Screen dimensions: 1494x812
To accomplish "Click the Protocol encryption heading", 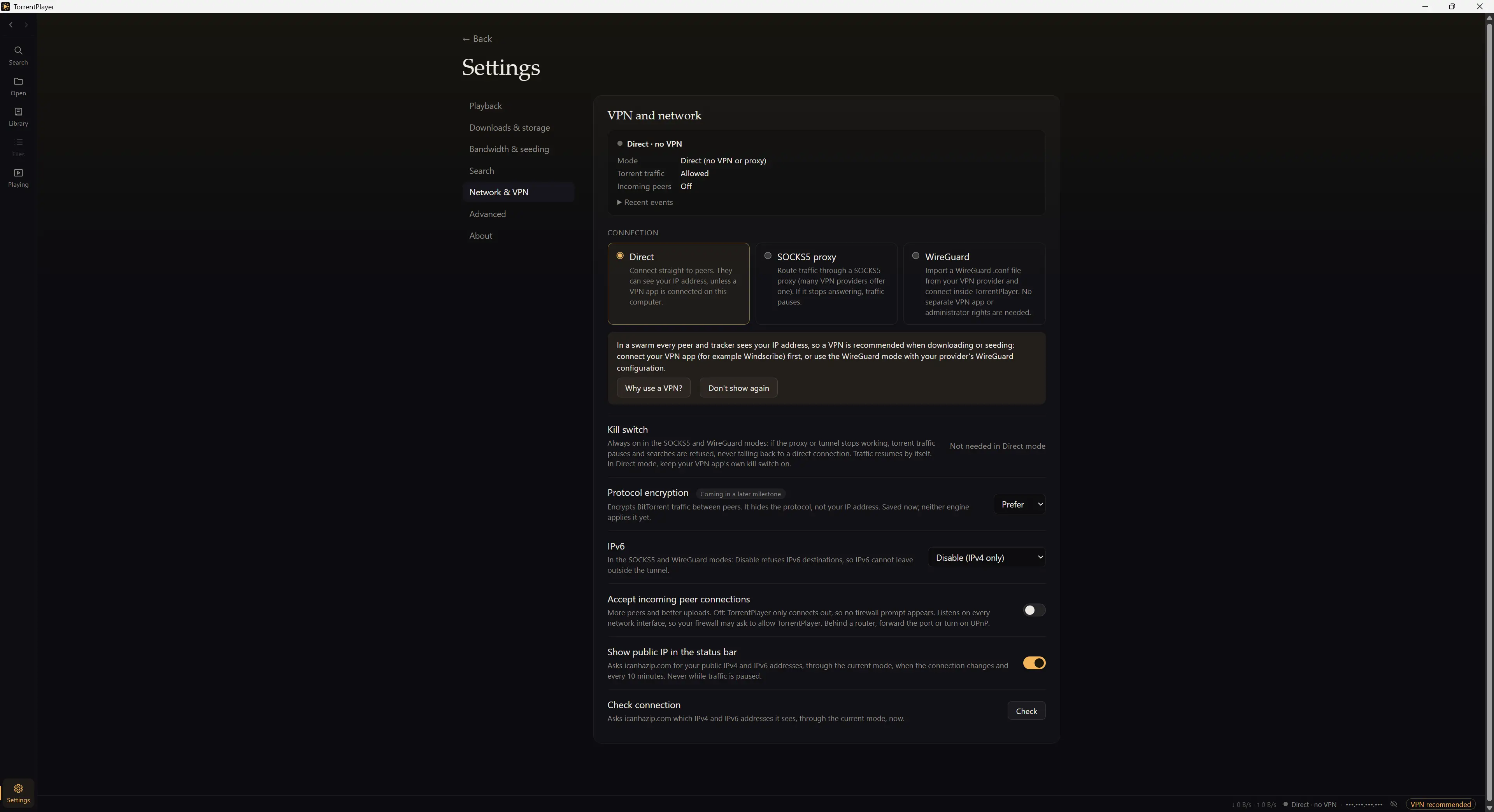I will click(x=647, y=493).
